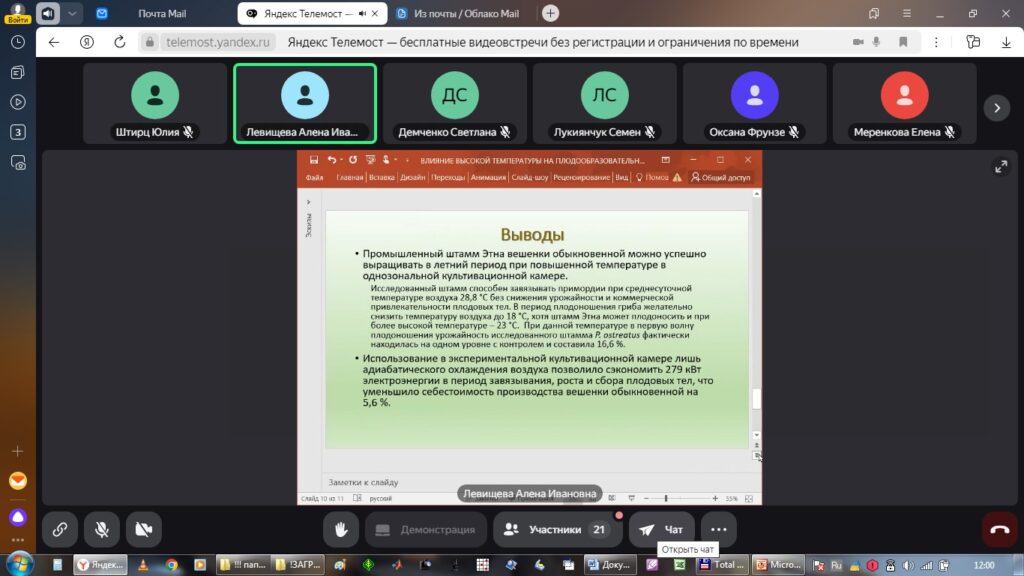
Task: End the call with the red hang-up button
Action: [998, 529]
